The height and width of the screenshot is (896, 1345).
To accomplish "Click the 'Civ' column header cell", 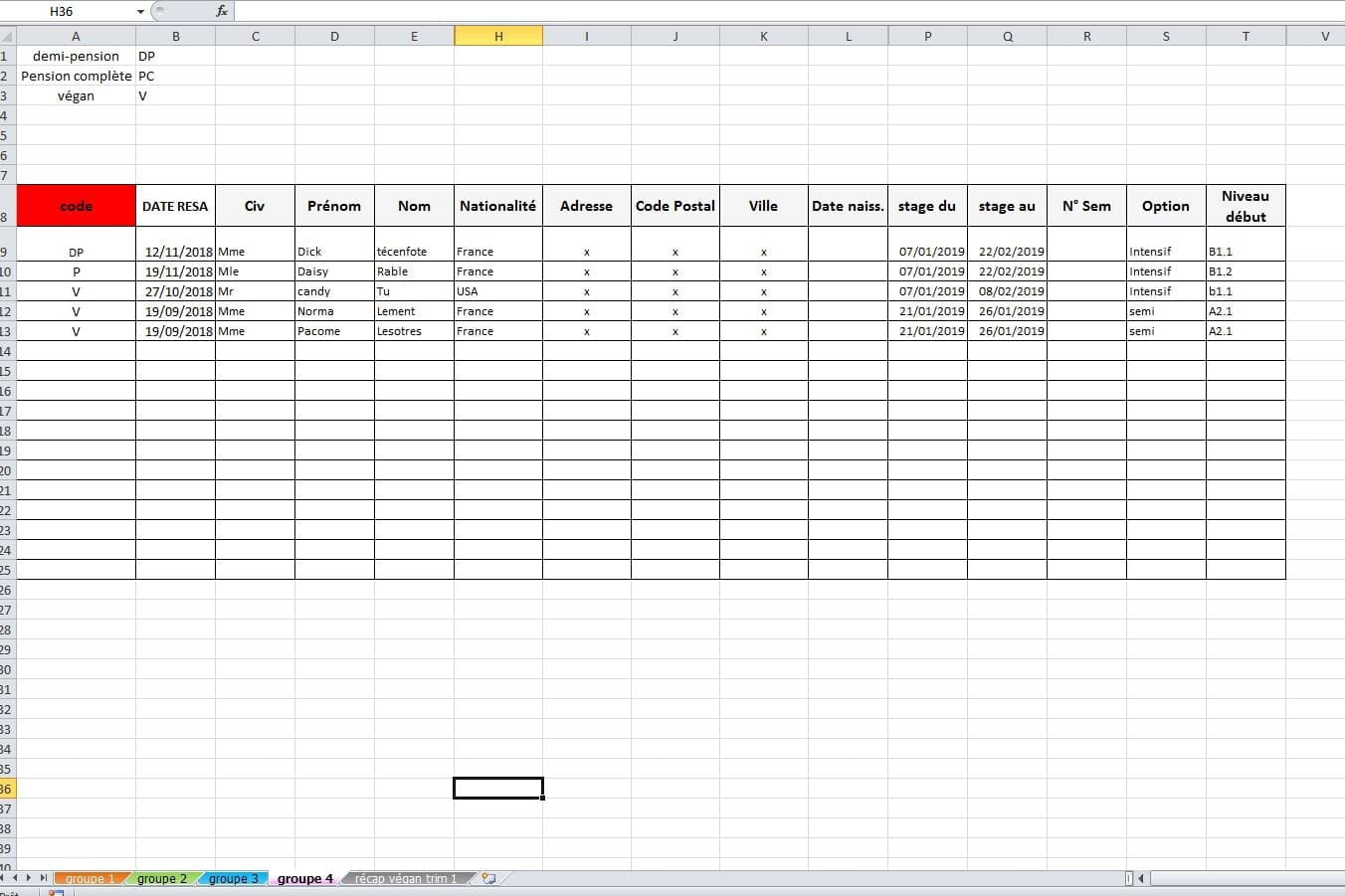I will [255, 206].
